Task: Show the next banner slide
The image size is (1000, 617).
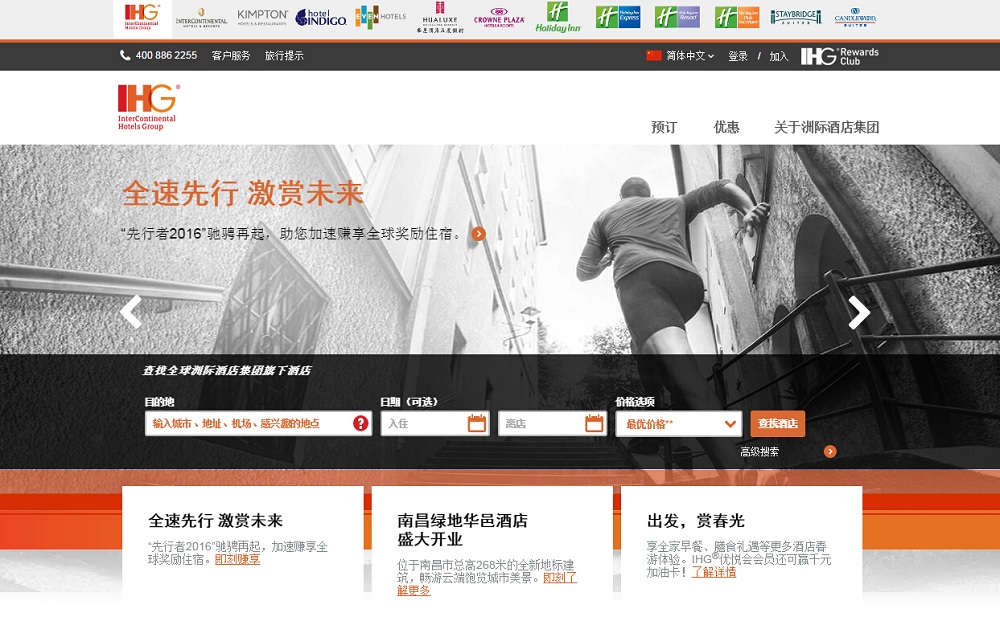Action: [x=859, y=313]
